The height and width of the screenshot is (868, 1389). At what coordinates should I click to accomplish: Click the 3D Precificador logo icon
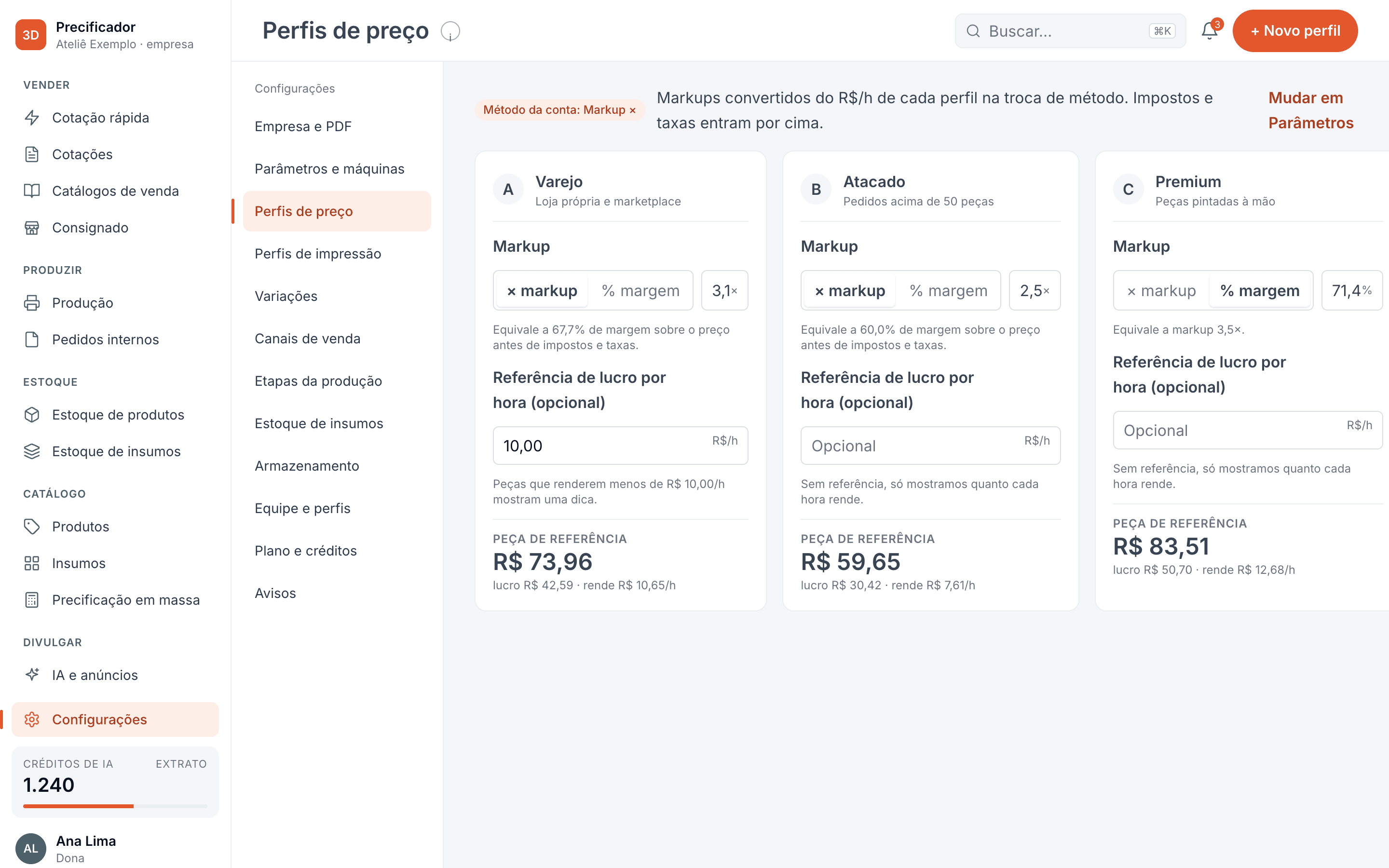coord(30,35)
